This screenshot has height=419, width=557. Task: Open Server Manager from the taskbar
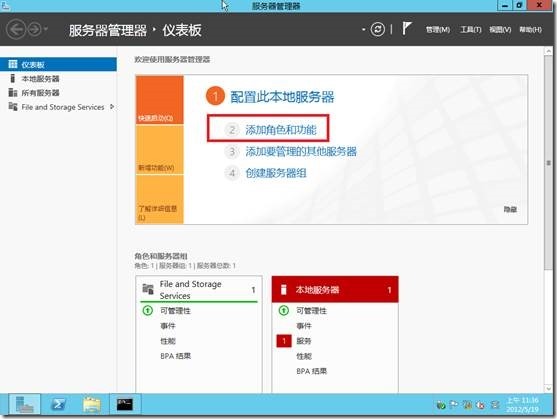coord(25,404)
